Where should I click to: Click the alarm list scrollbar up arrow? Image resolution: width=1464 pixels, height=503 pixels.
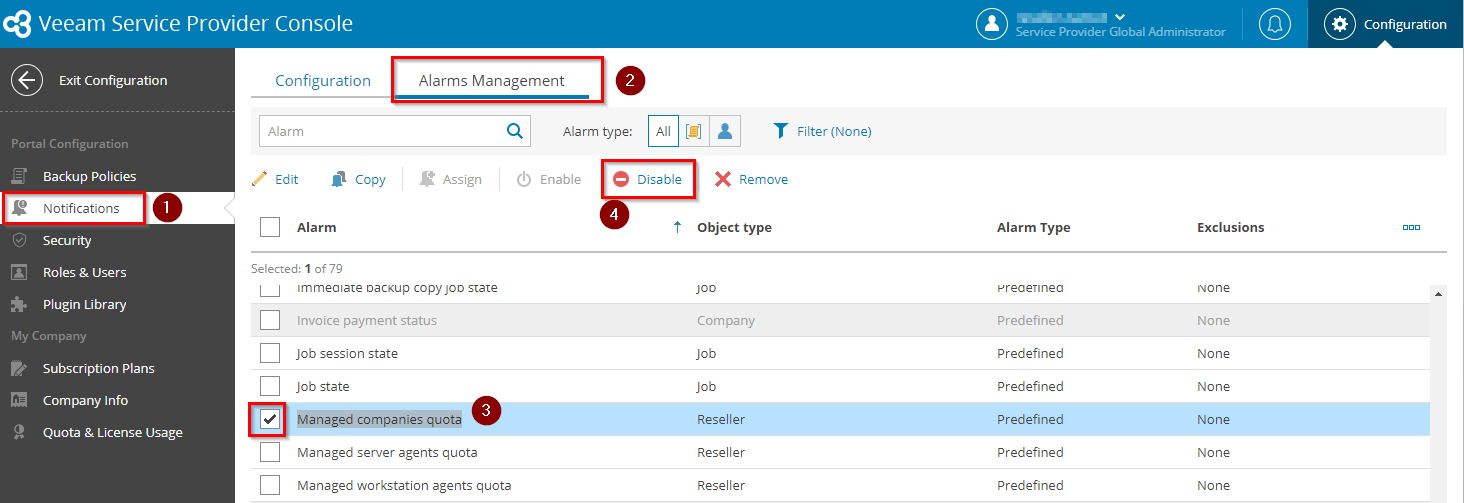click(x=1438, y=294)
